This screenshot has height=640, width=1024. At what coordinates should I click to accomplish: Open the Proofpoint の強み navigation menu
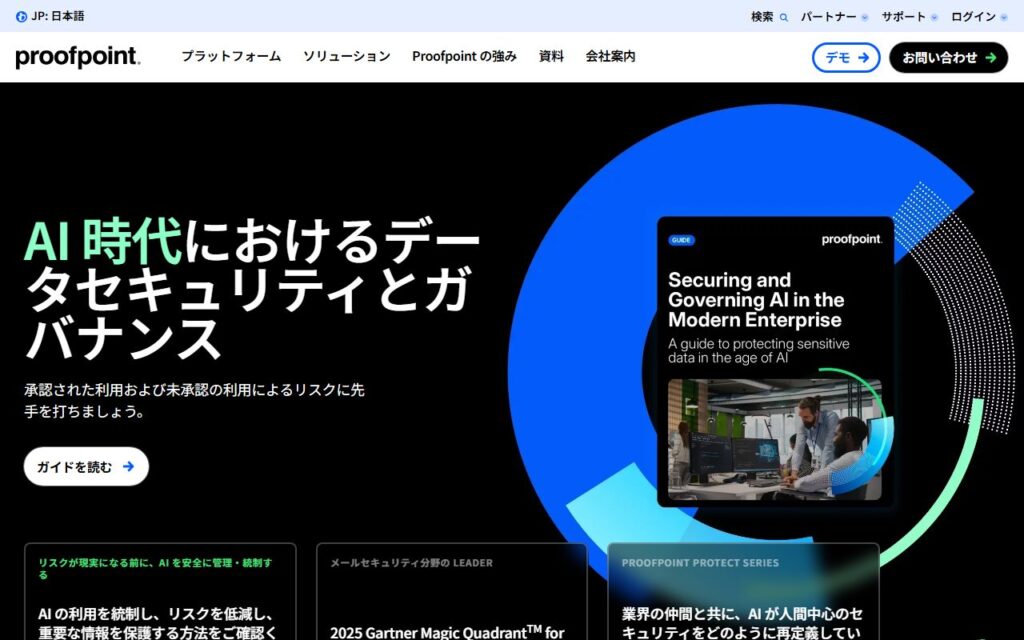click(464, 56)
